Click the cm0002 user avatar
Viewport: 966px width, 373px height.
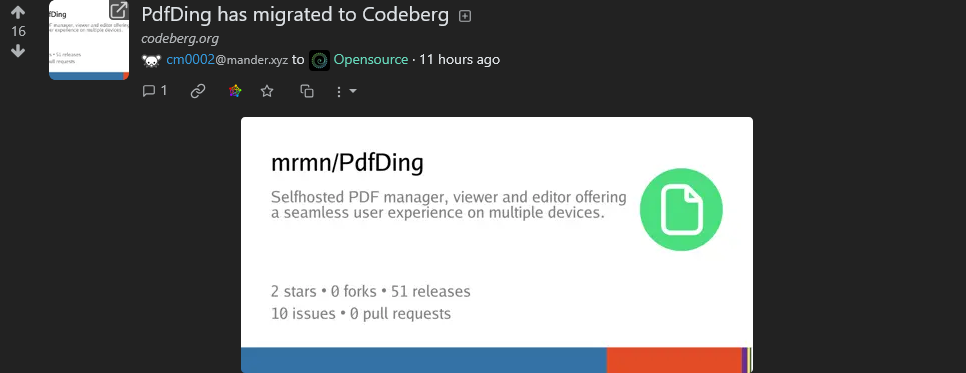pos(152,60)
